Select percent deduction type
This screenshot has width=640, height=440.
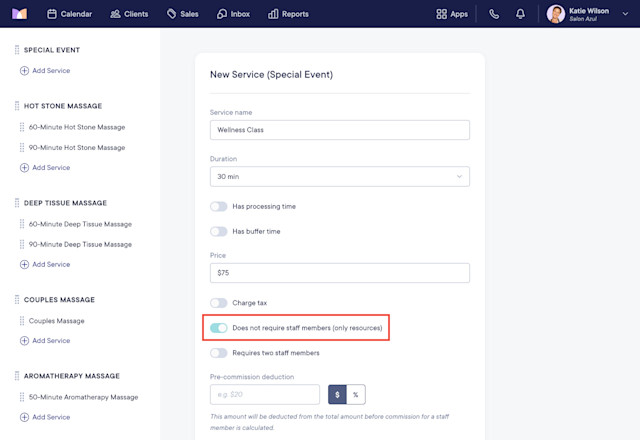(x=356, y=395)
